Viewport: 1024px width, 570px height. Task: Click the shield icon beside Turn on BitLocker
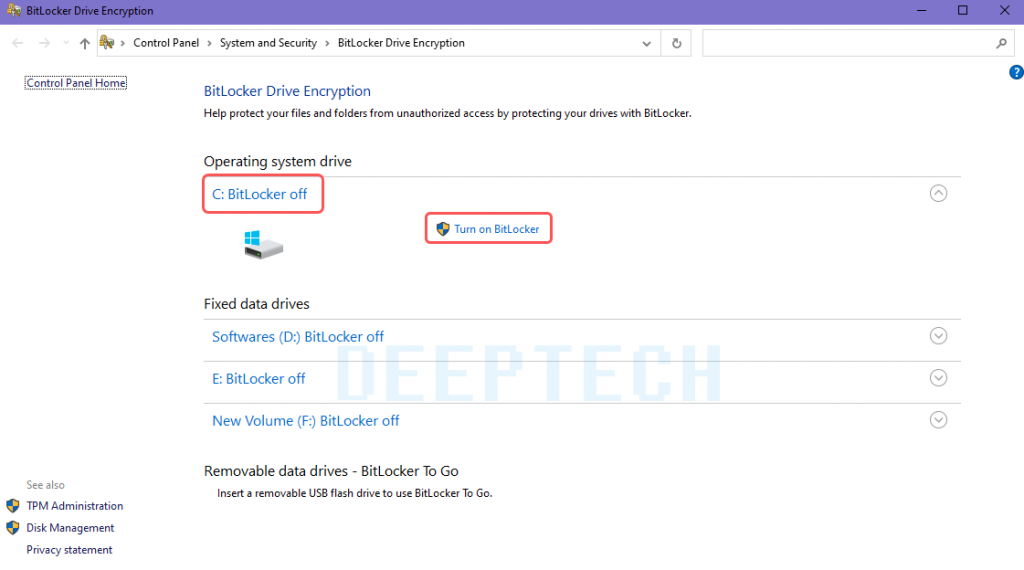[x=443, y=229]
